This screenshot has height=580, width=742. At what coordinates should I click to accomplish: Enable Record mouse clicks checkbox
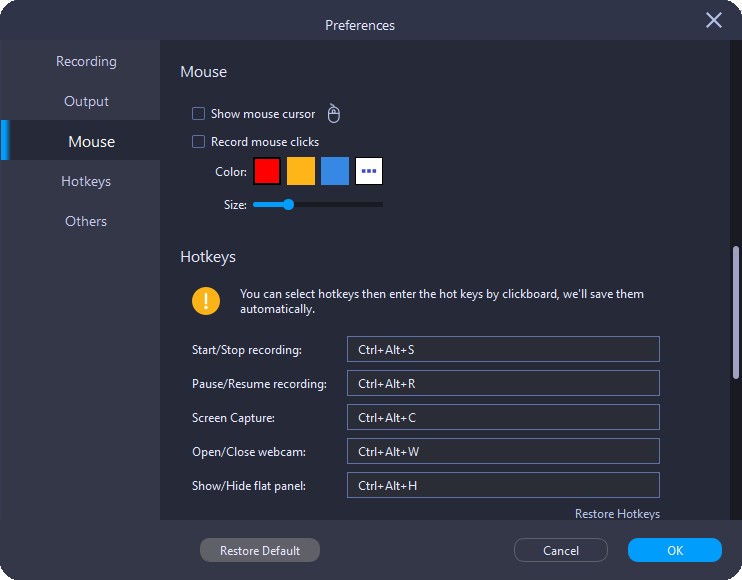click(199, 142)
